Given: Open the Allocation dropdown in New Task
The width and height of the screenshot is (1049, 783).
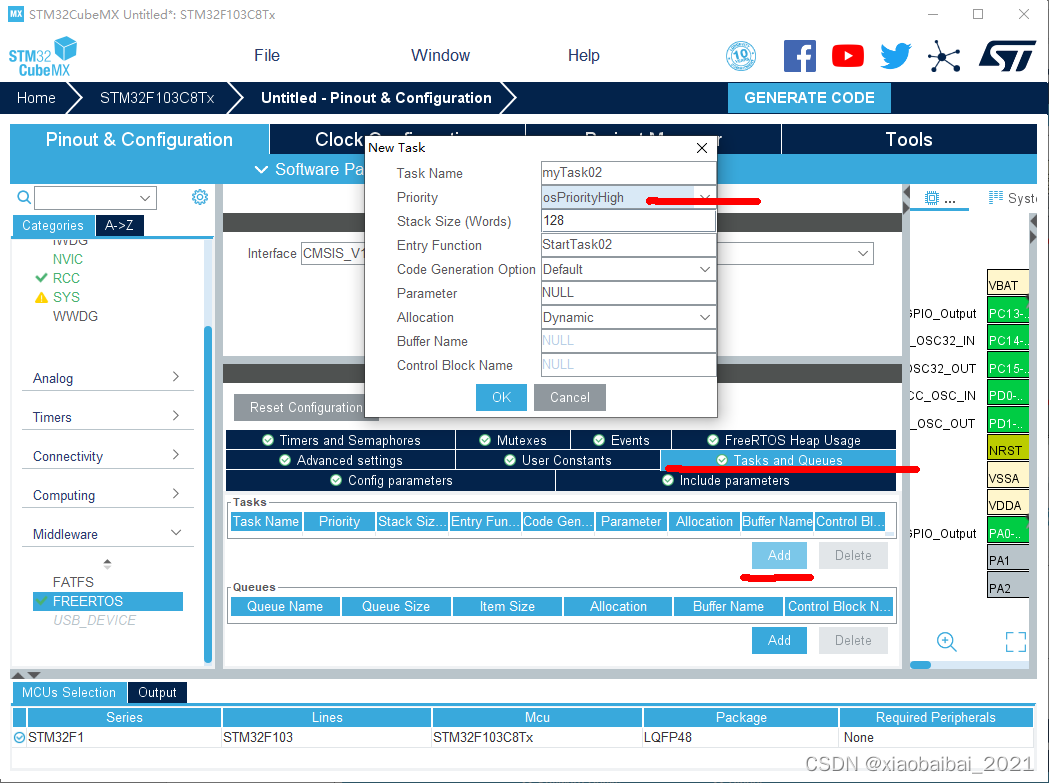Looking at the screenshot, I should coord(704,317).
